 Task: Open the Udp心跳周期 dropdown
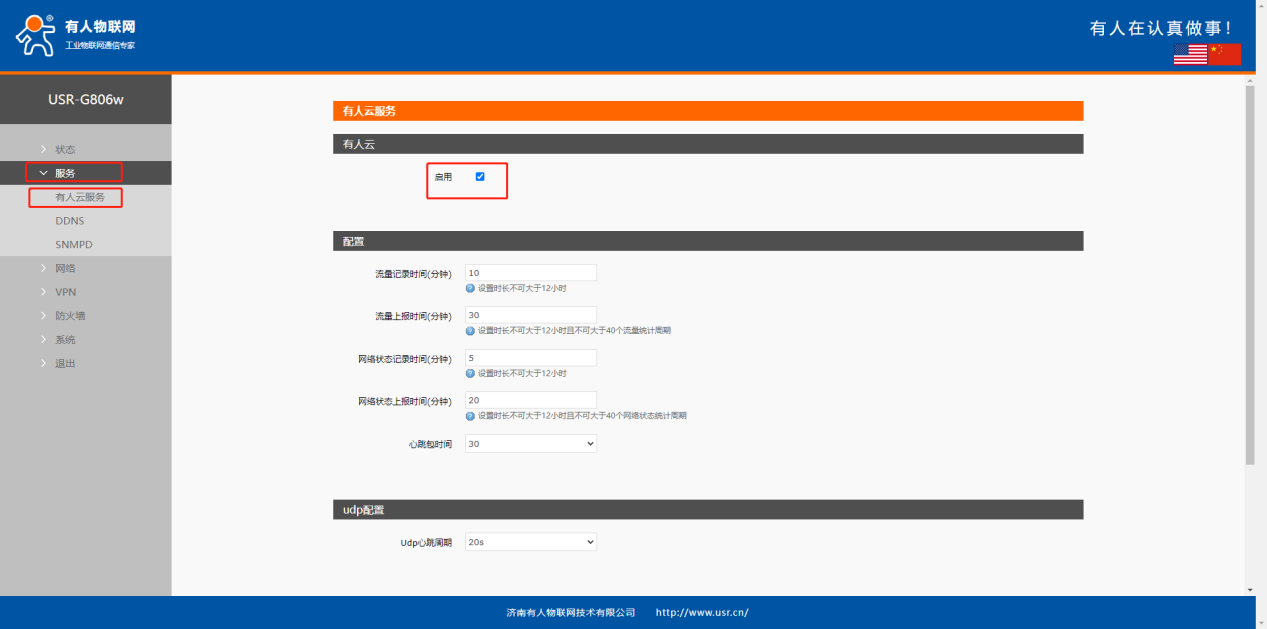pos(530,542)
